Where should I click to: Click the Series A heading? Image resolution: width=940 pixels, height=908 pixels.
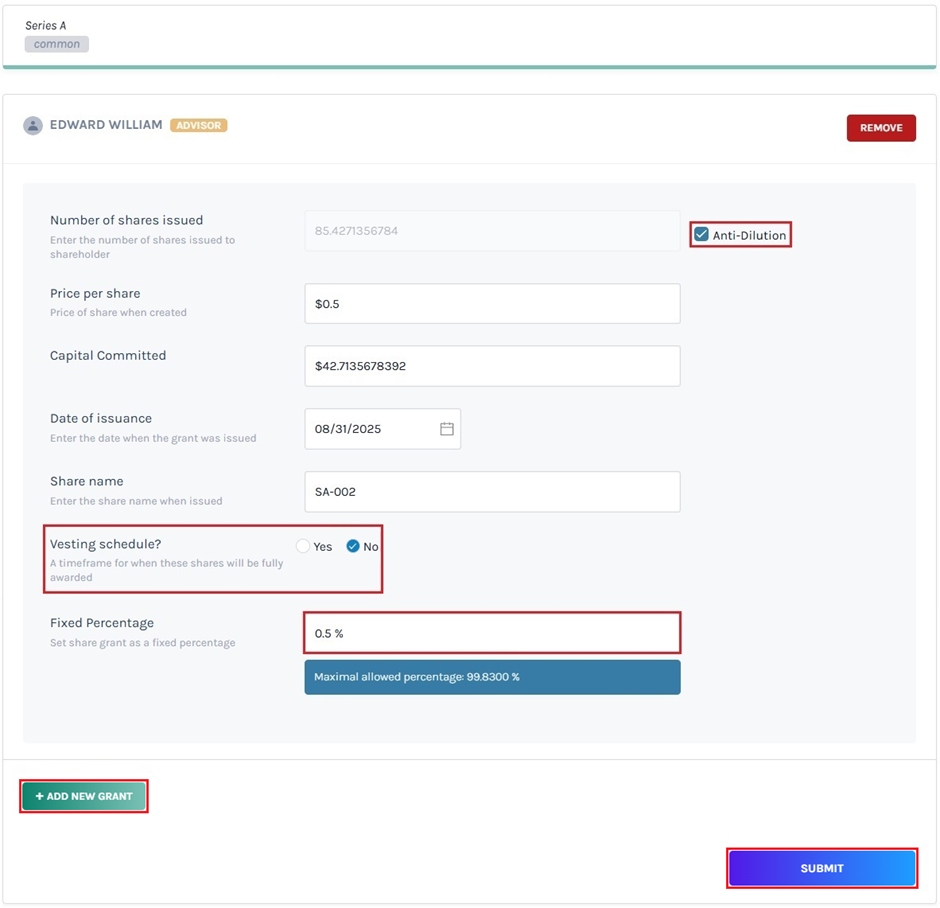[x=46, y=25]
